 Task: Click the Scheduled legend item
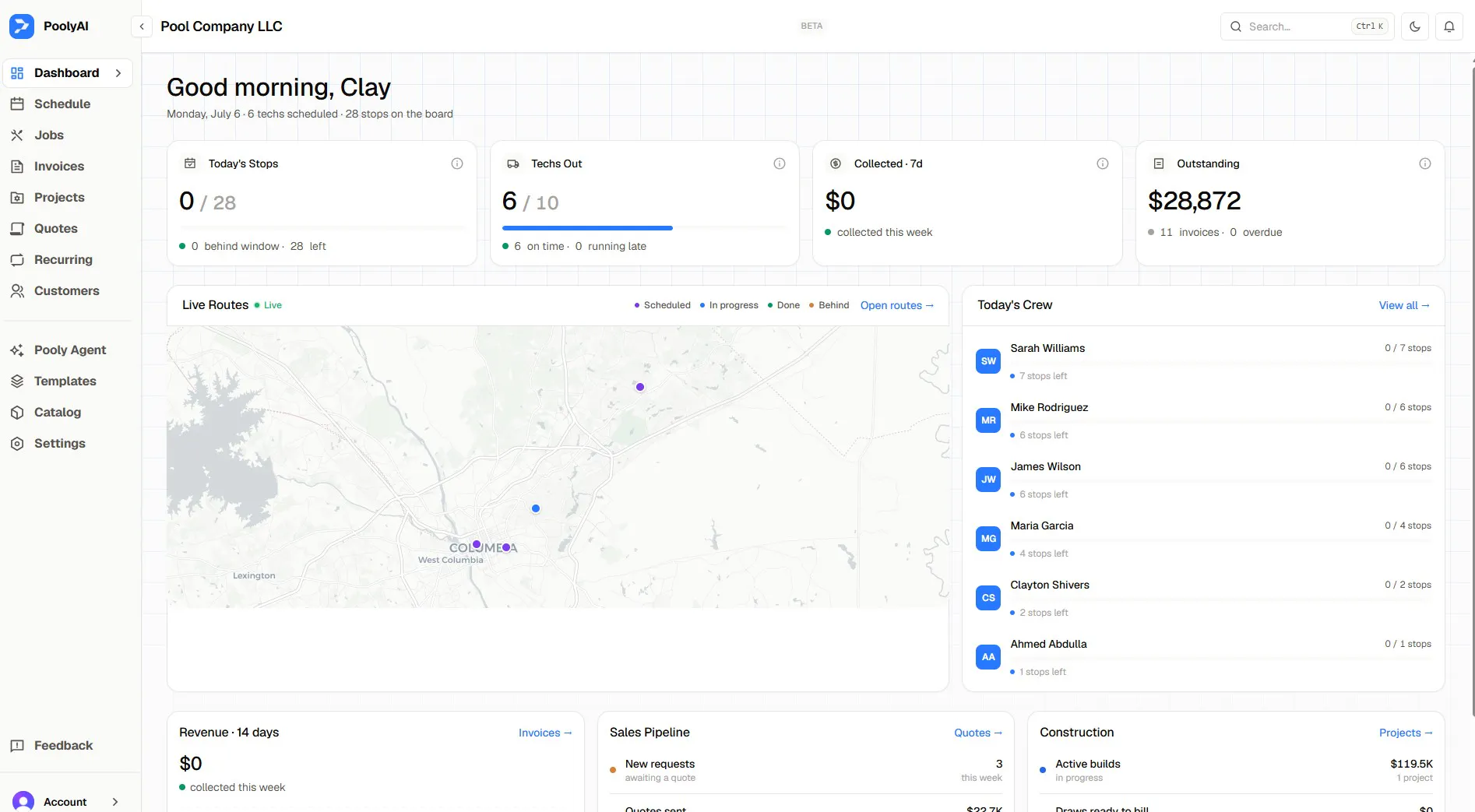(x=663, y=305)
